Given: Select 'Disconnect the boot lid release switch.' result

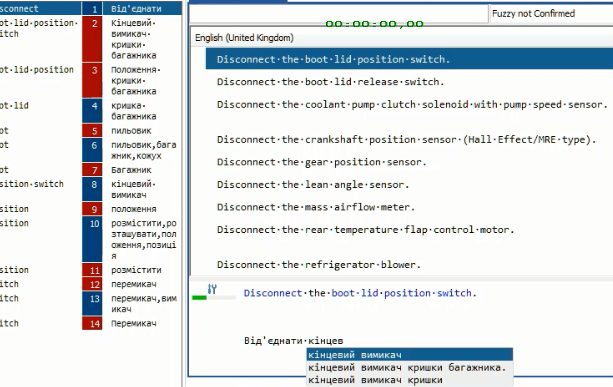Looking at the screenshot, I should [x=331, y=82].
